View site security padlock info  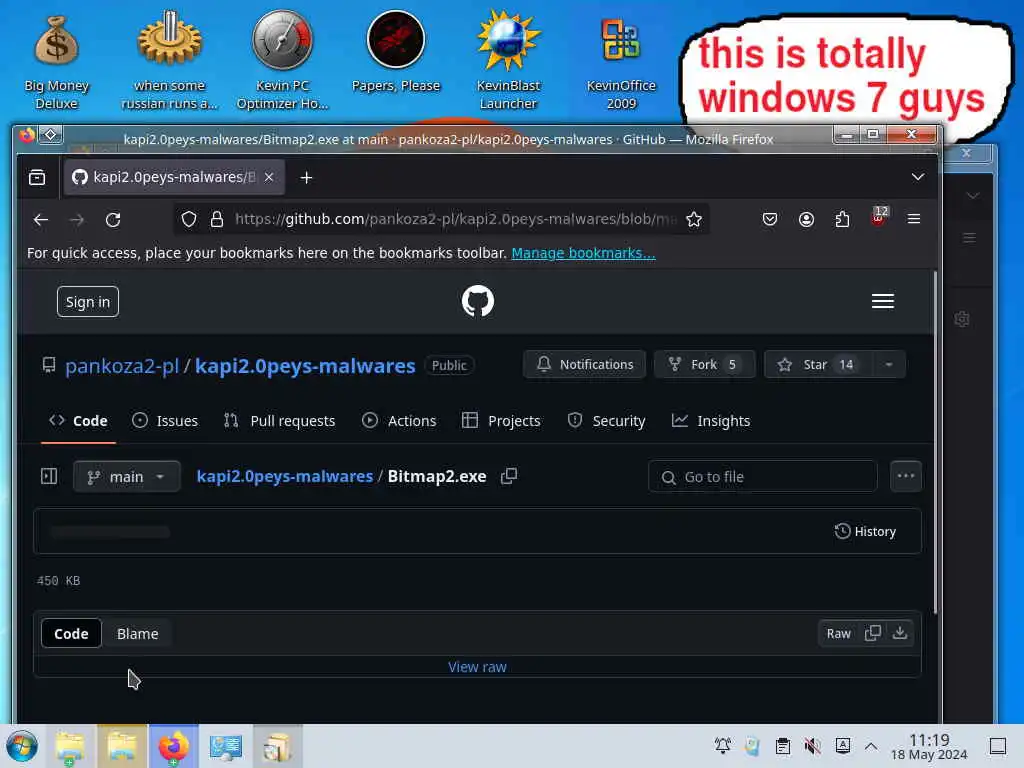[x=217, y=219]
